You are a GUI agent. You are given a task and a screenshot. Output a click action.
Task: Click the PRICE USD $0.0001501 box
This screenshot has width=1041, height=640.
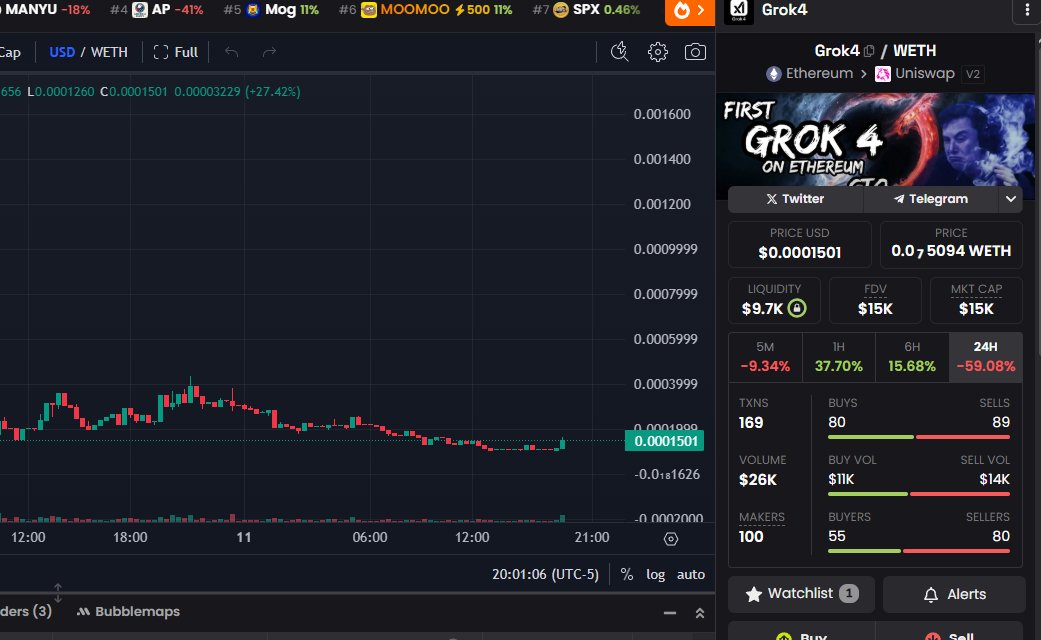799,244
